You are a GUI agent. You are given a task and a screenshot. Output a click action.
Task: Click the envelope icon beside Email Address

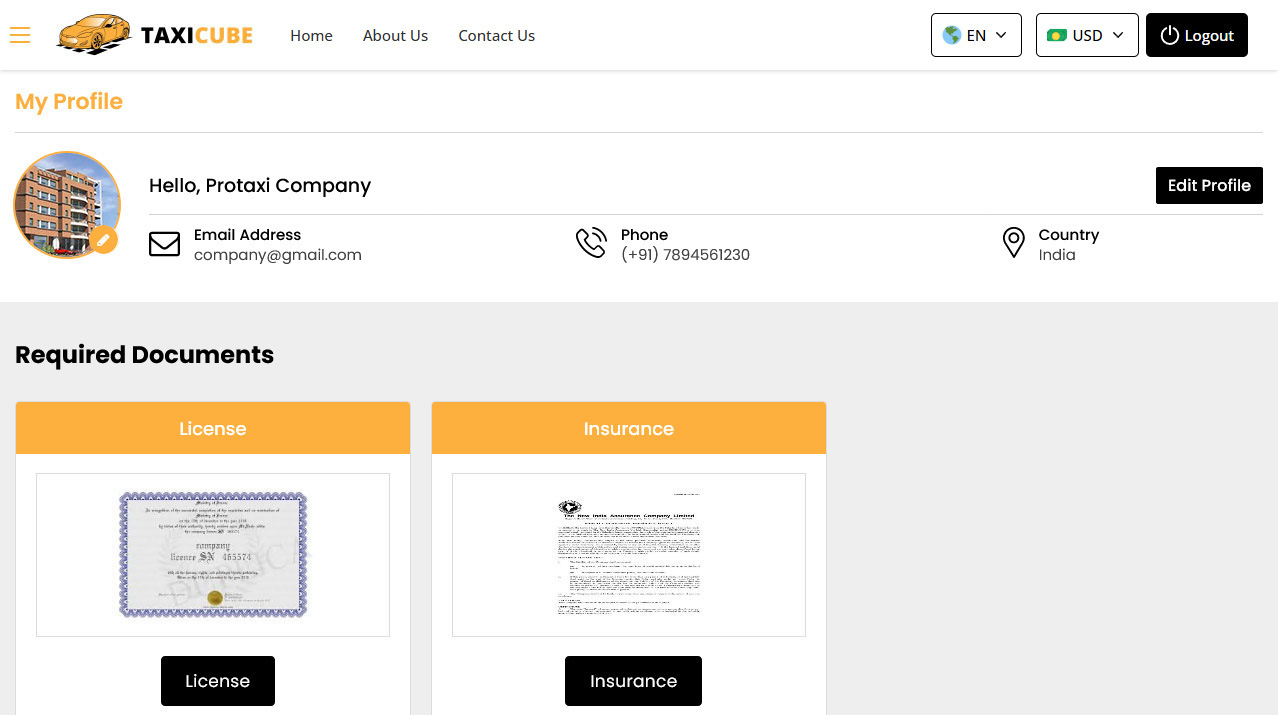click(x=165, y=243)
